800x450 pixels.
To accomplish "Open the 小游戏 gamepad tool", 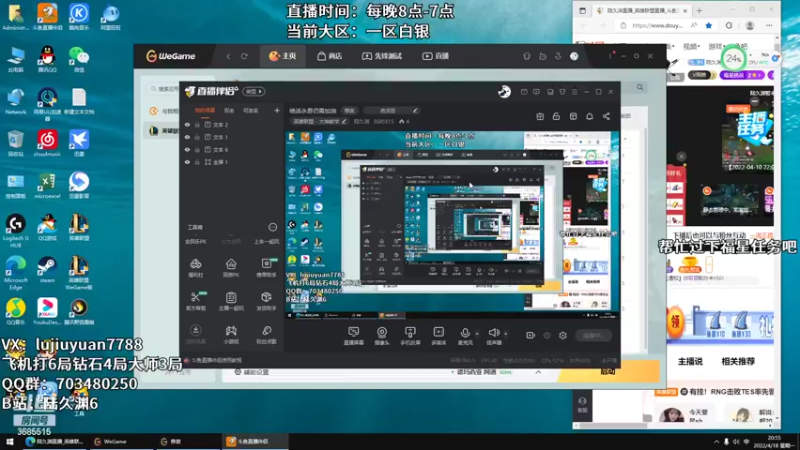I will coord(231,334).
